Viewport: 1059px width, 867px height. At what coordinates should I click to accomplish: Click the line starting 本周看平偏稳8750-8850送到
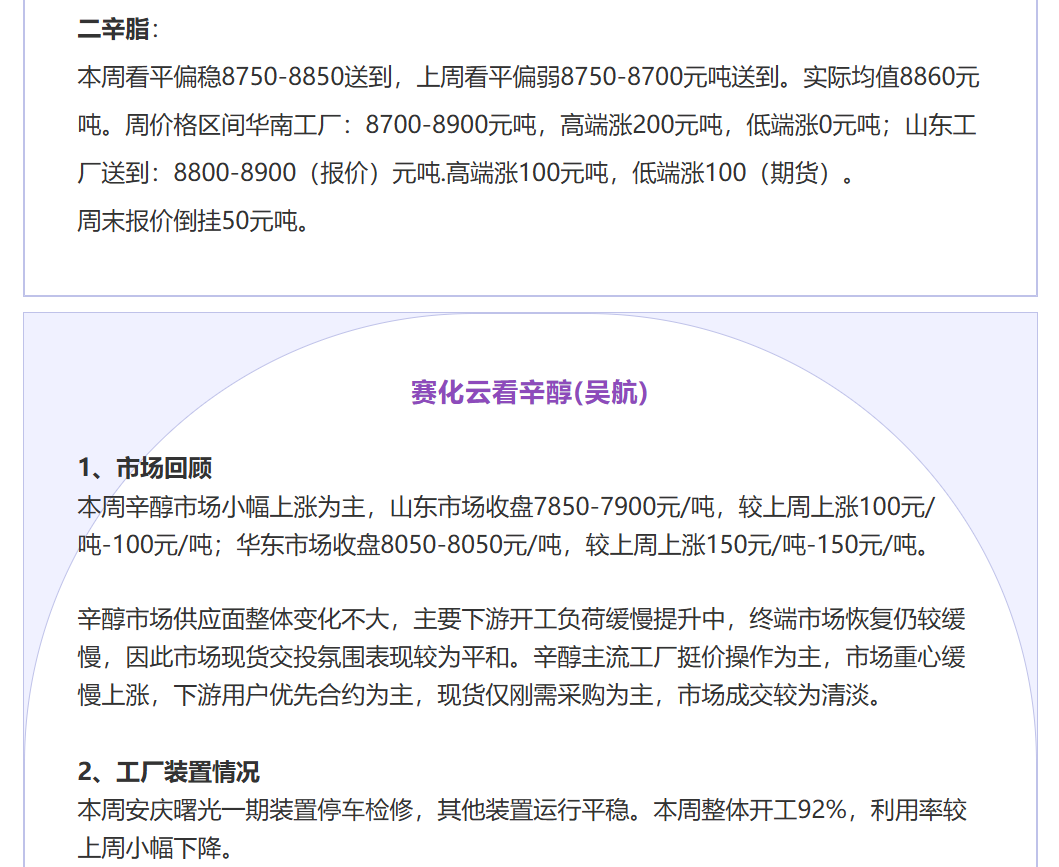[528, 77]
